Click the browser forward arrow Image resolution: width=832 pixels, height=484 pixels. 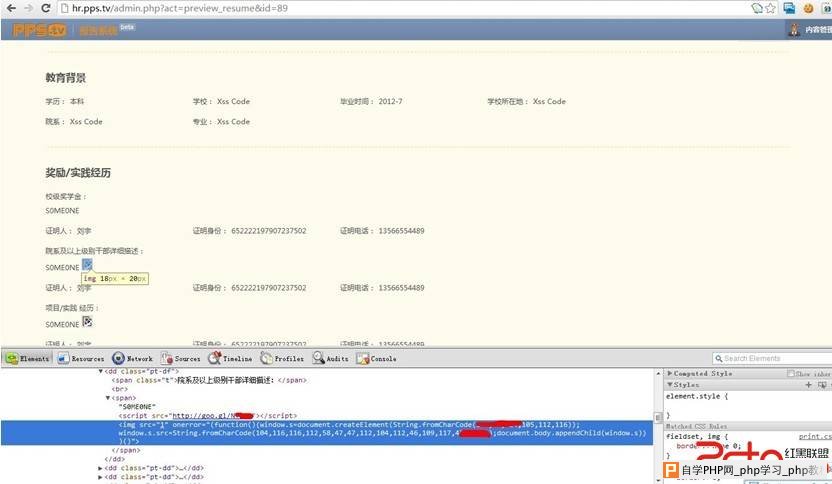click(28, 8)
